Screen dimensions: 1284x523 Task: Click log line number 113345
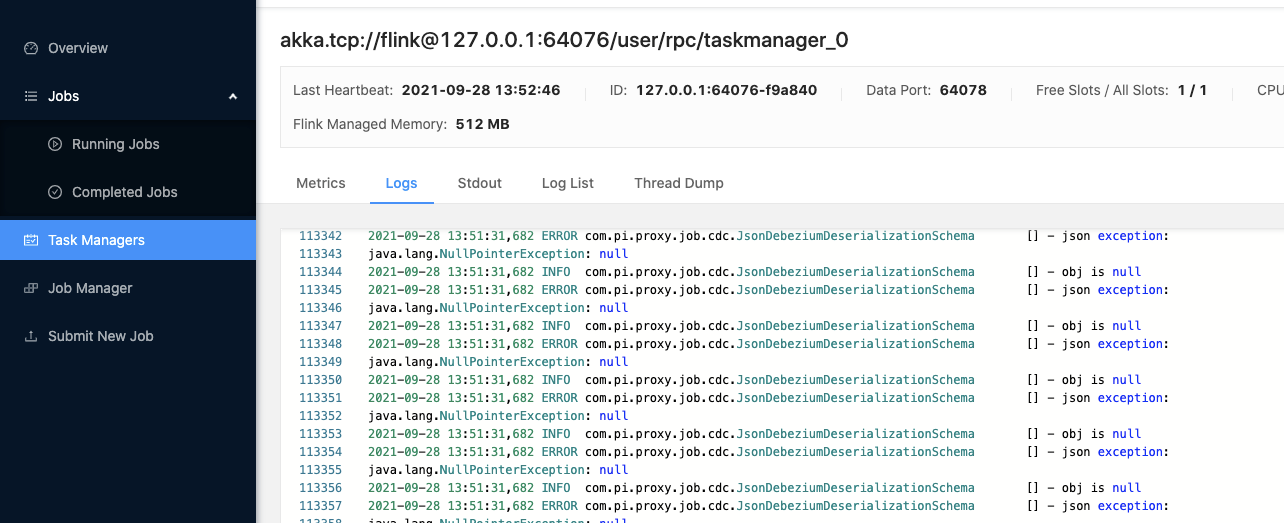pos(320,290)
